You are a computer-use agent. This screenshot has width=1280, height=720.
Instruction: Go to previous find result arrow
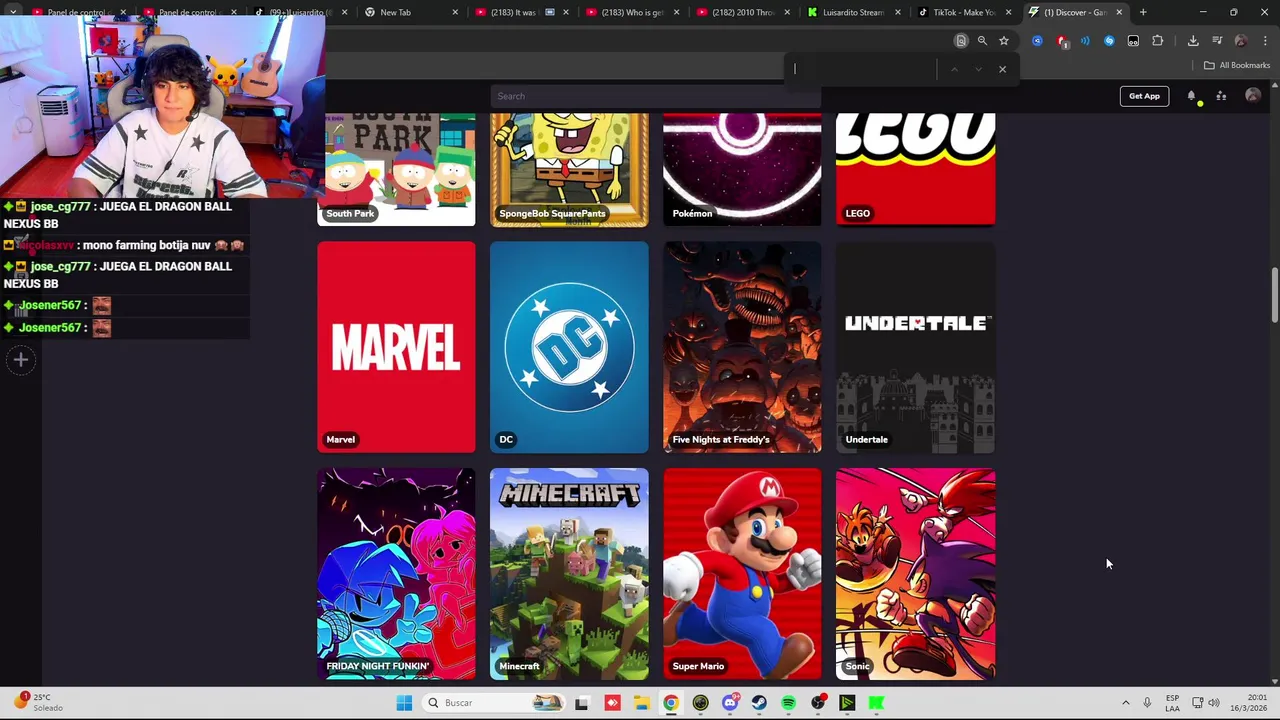tap(954, 69)
